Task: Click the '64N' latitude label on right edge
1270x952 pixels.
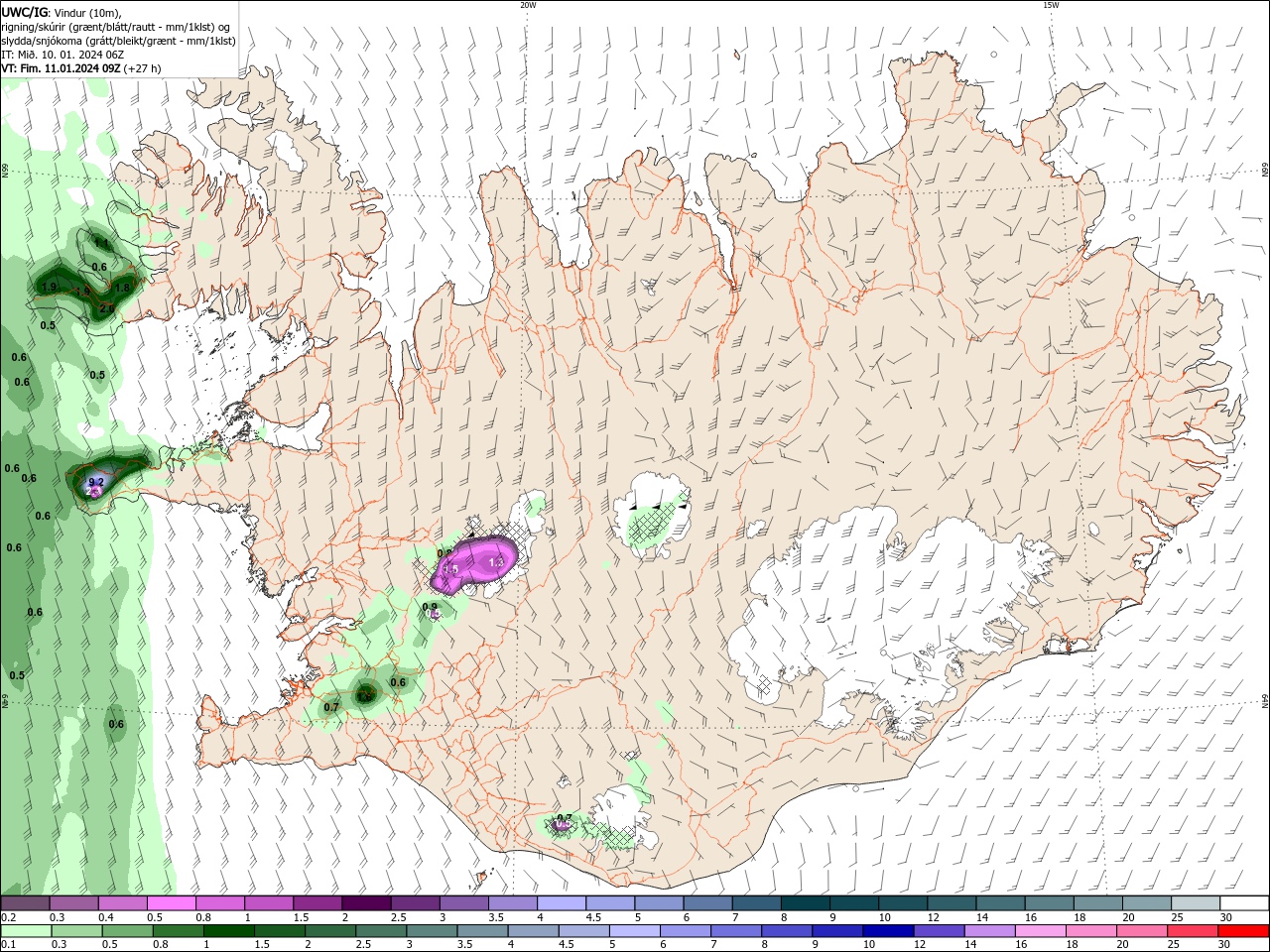Action: tap(1265, 701)
